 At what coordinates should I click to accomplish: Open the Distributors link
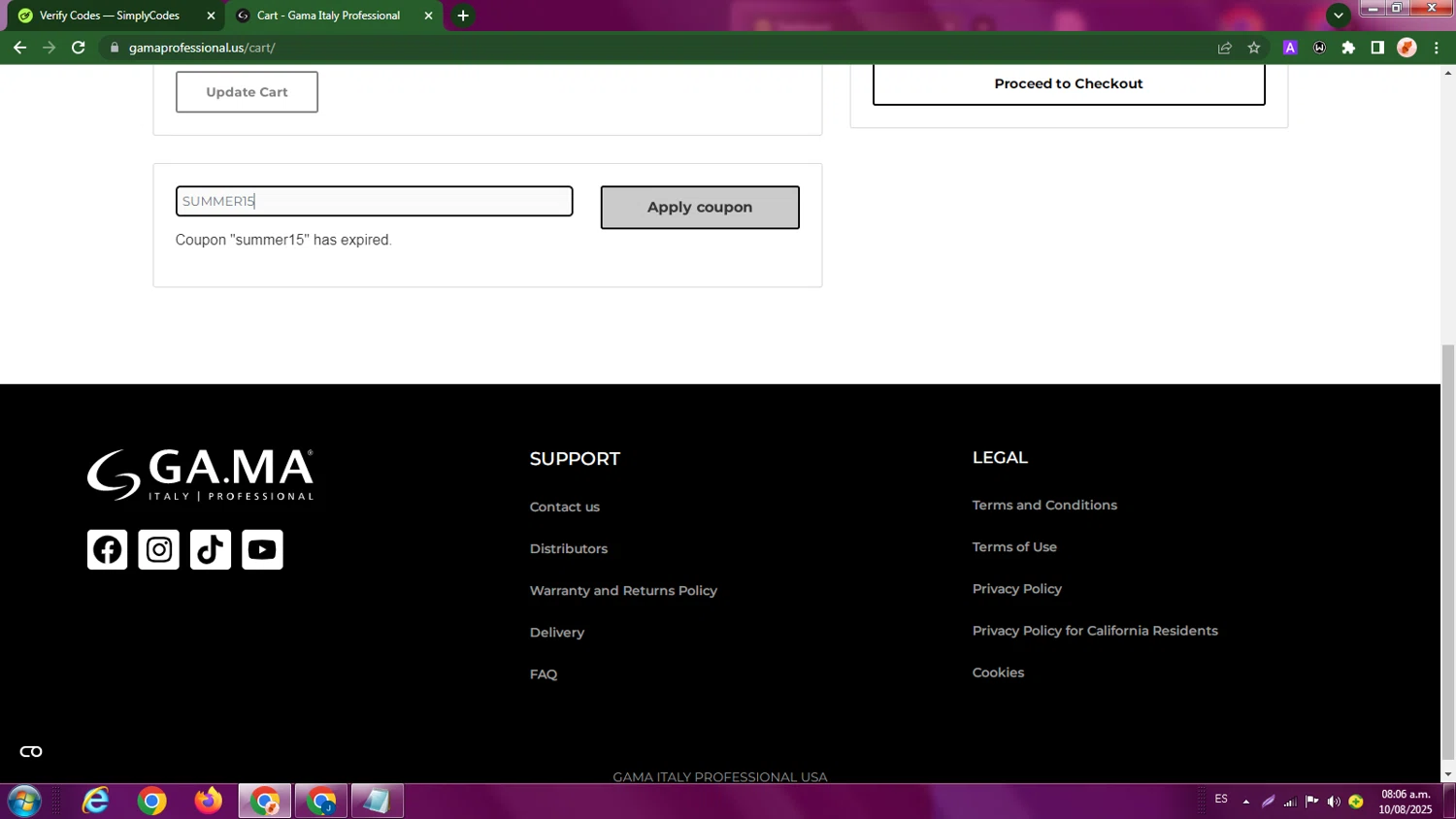(569, 548)
